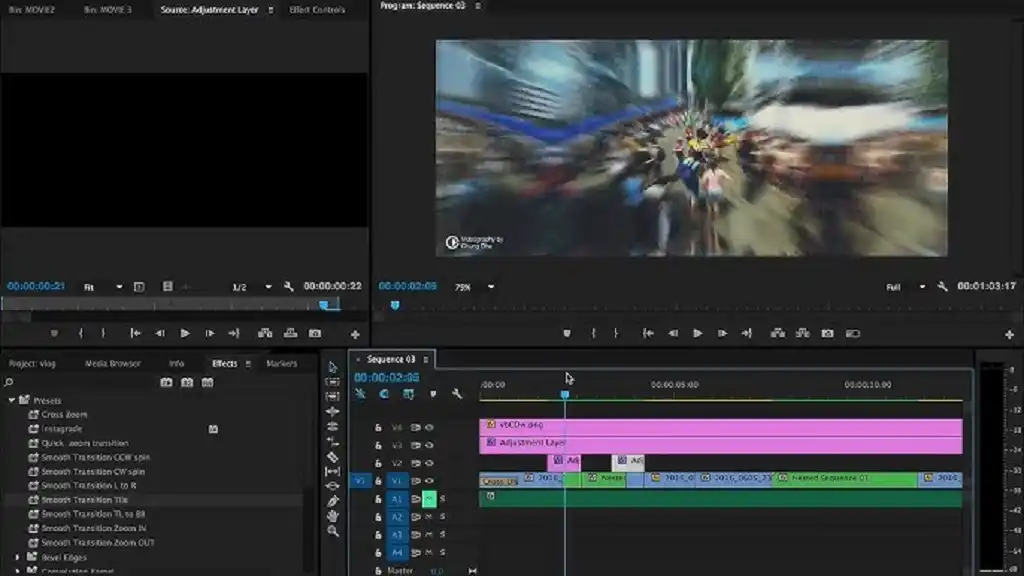
Task: Select Smooth Transition Zoom OUT preset
Action: 98,542
